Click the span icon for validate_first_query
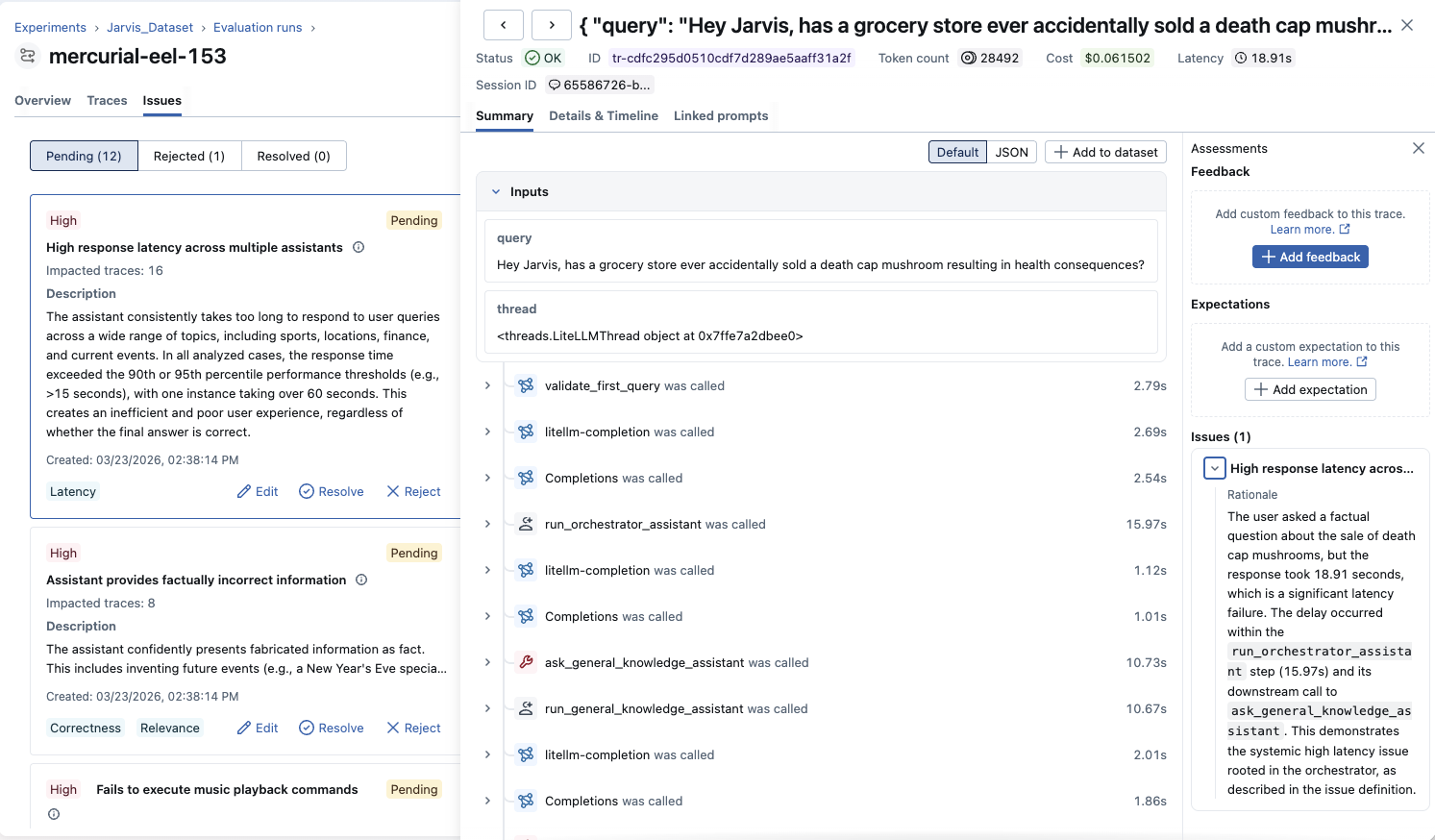 pyautogui.click(x=526, y=385)
